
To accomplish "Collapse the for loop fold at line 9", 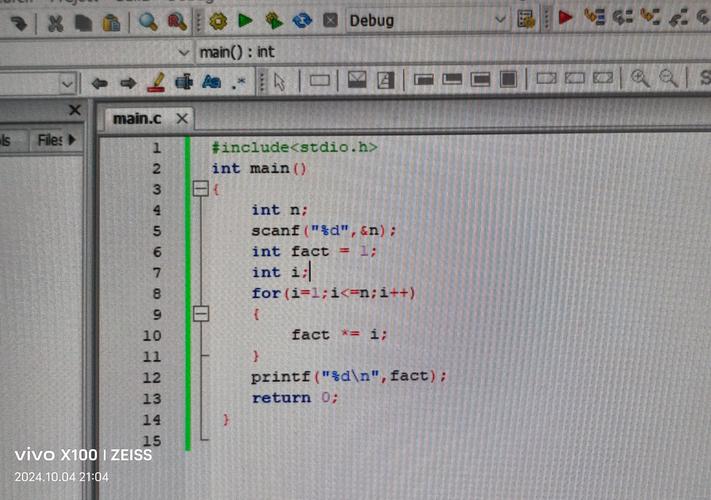I will [x=200, y=314].
